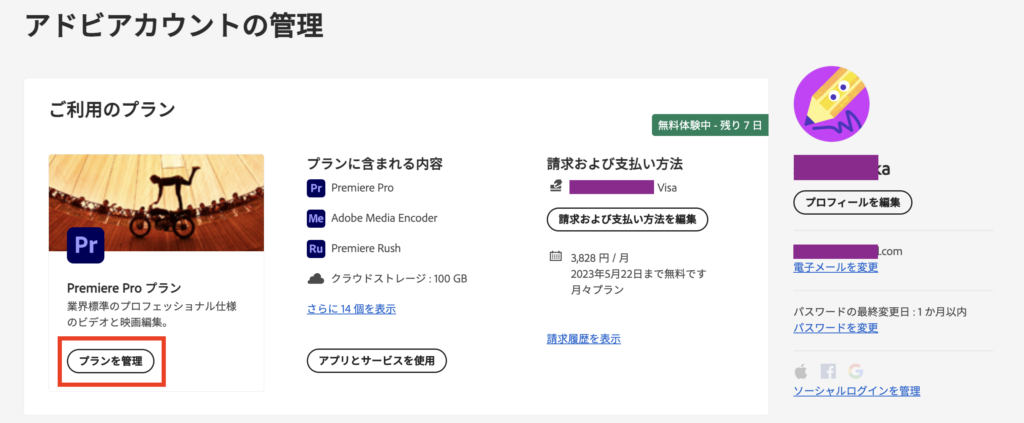The width and height of the screenshot is (1024, 423).
Task: Click 電子メールを変更 link
Action: 836,268
